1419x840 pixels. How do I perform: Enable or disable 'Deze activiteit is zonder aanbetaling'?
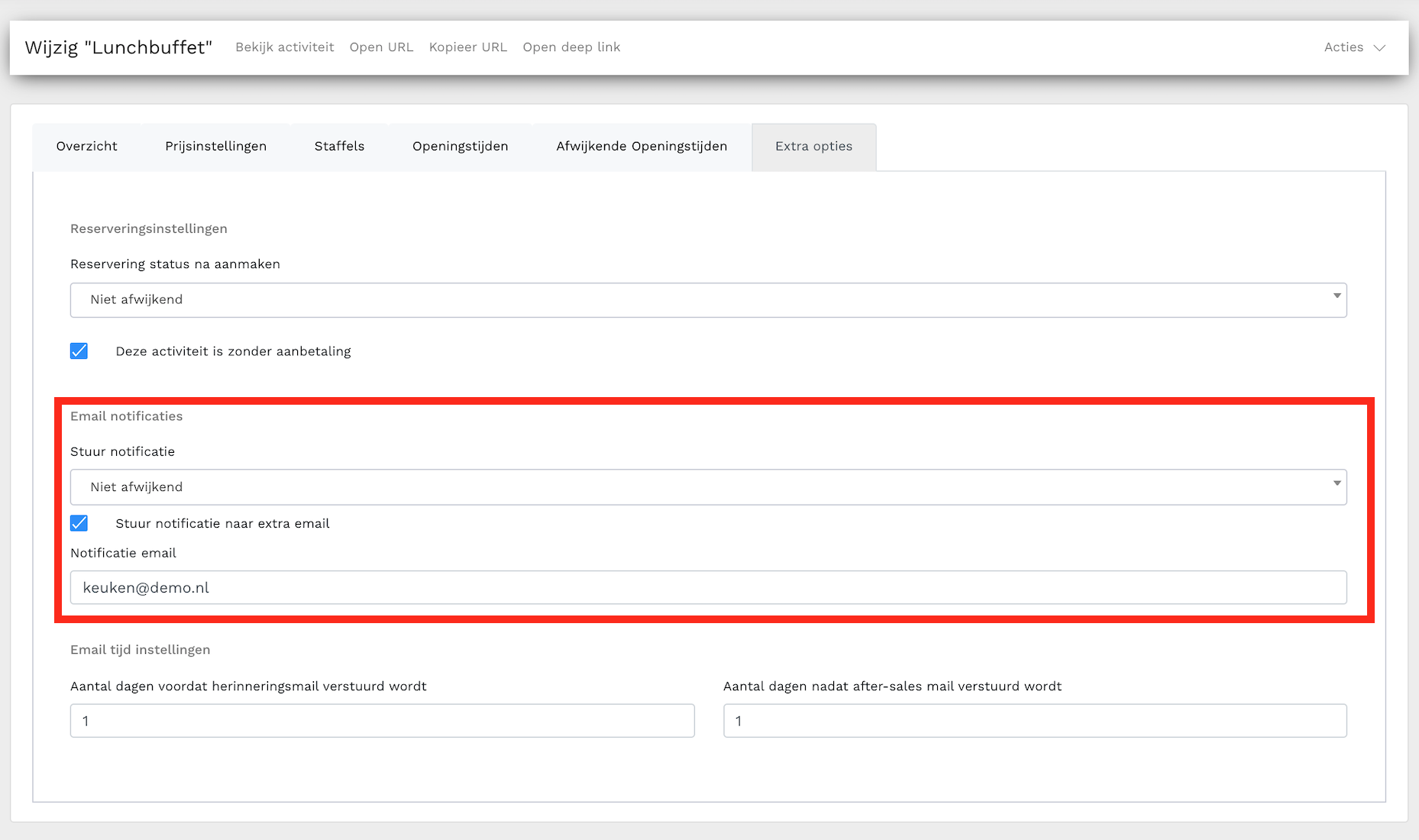tap(79, 351)
